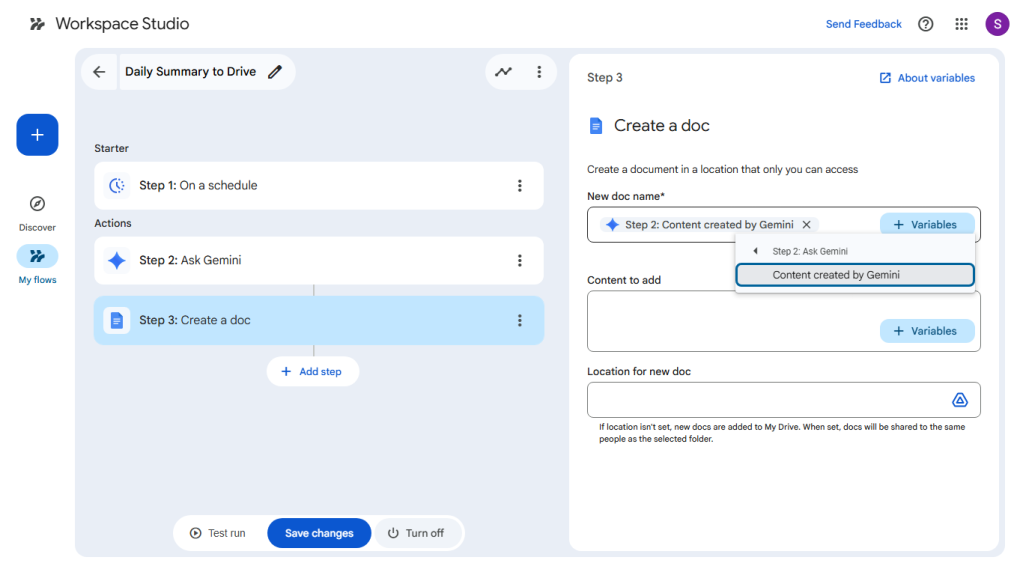Viewport: 1023px width, 575px height.
Task: Remove the Gemini variable chip with X
Action: (x=806, y=225)
